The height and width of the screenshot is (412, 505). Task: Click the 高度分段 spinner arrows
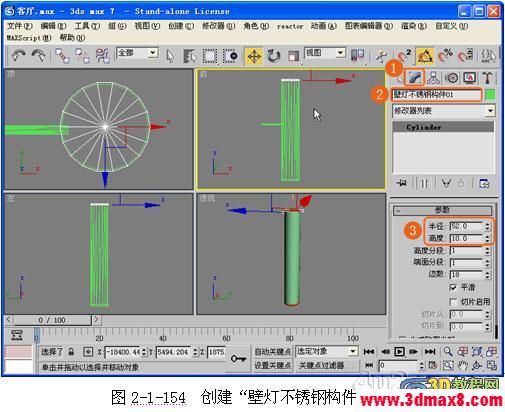[487, 250]
